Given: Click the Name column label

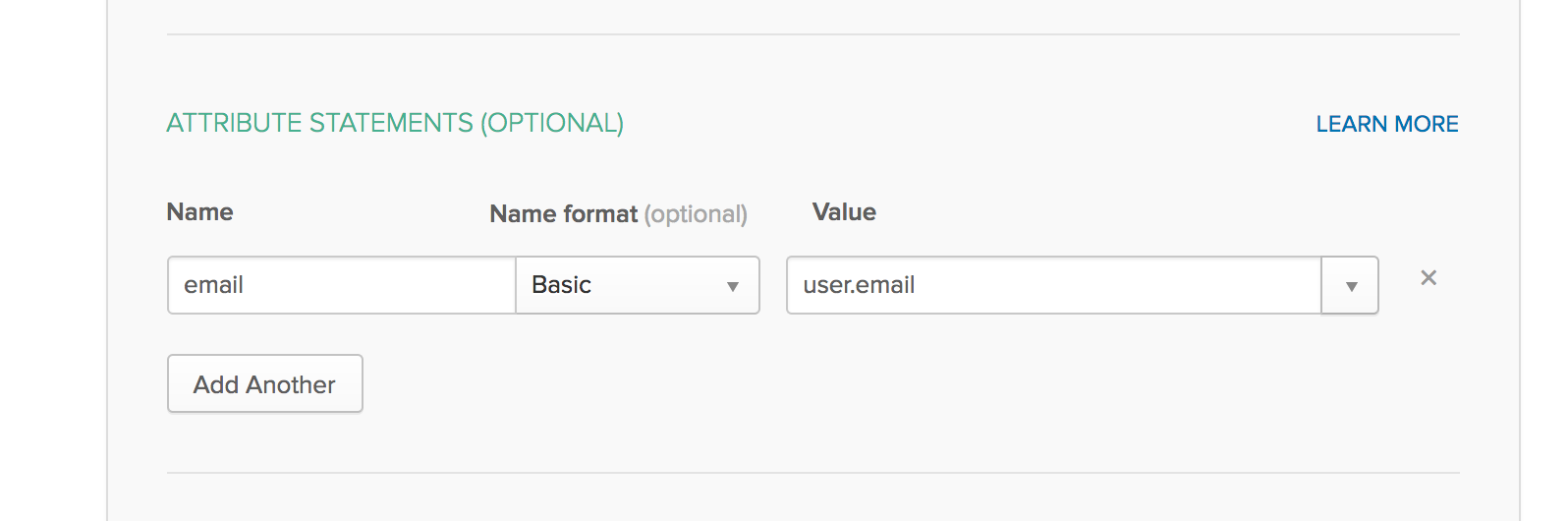Looking at the screenshot, I should click(x=200, y=212).
